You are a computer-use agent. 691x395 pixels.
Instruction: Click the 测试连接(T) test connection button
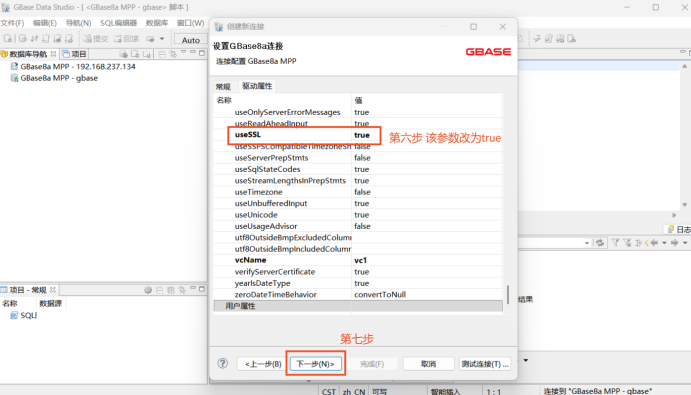coord(485,364)
